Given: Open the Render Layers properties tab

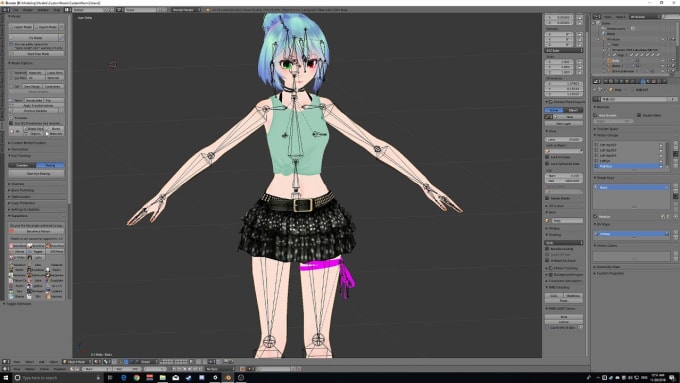Looking at the screenshot, I should click(611, 81).
